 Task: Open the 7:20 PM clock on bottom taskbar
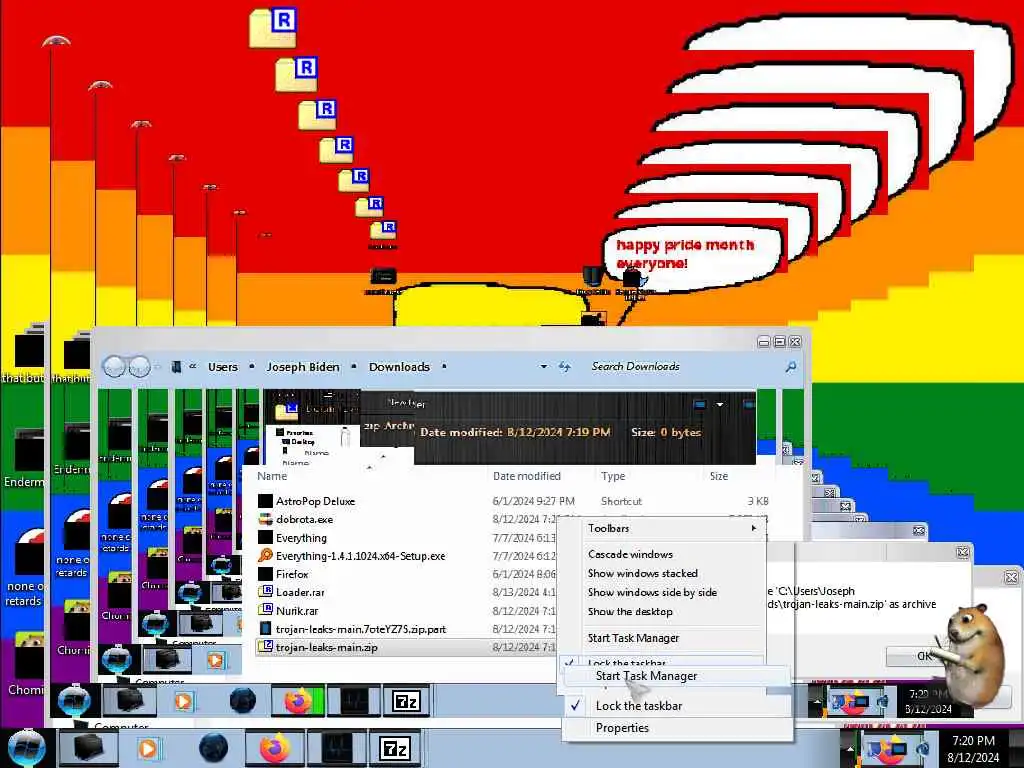click(973, 748)
